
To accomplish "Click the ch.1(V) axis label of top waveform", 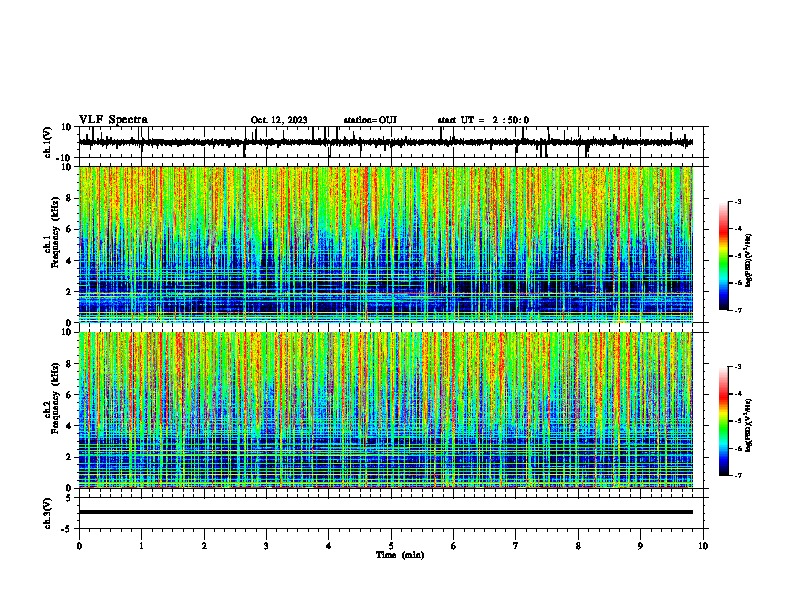I will click(47, 142).
